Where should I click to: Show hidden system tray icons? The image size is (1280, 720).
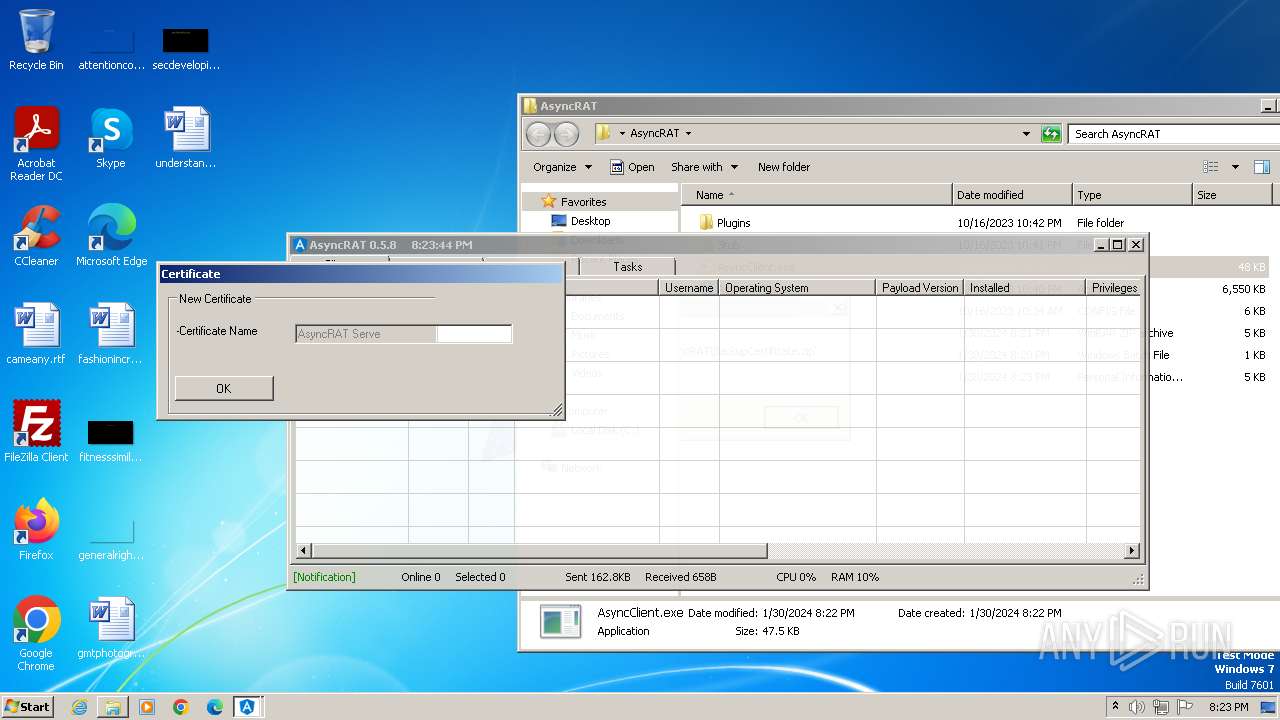[1115, 707]
